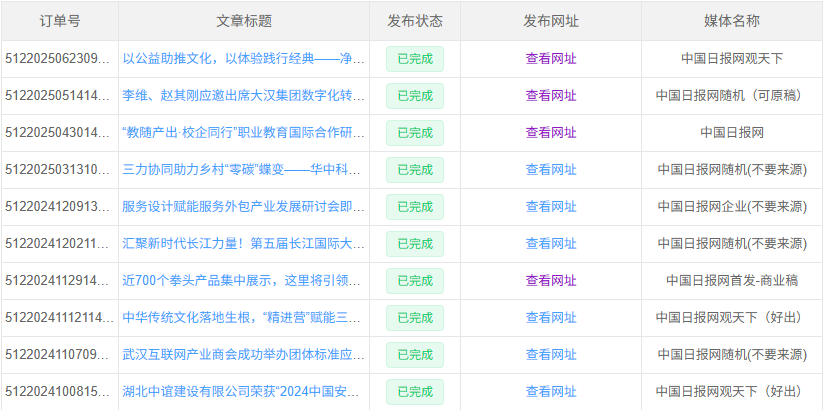Select order number 5122025043014
Viewport: 823px width, 410px height.
coord(59,133)
